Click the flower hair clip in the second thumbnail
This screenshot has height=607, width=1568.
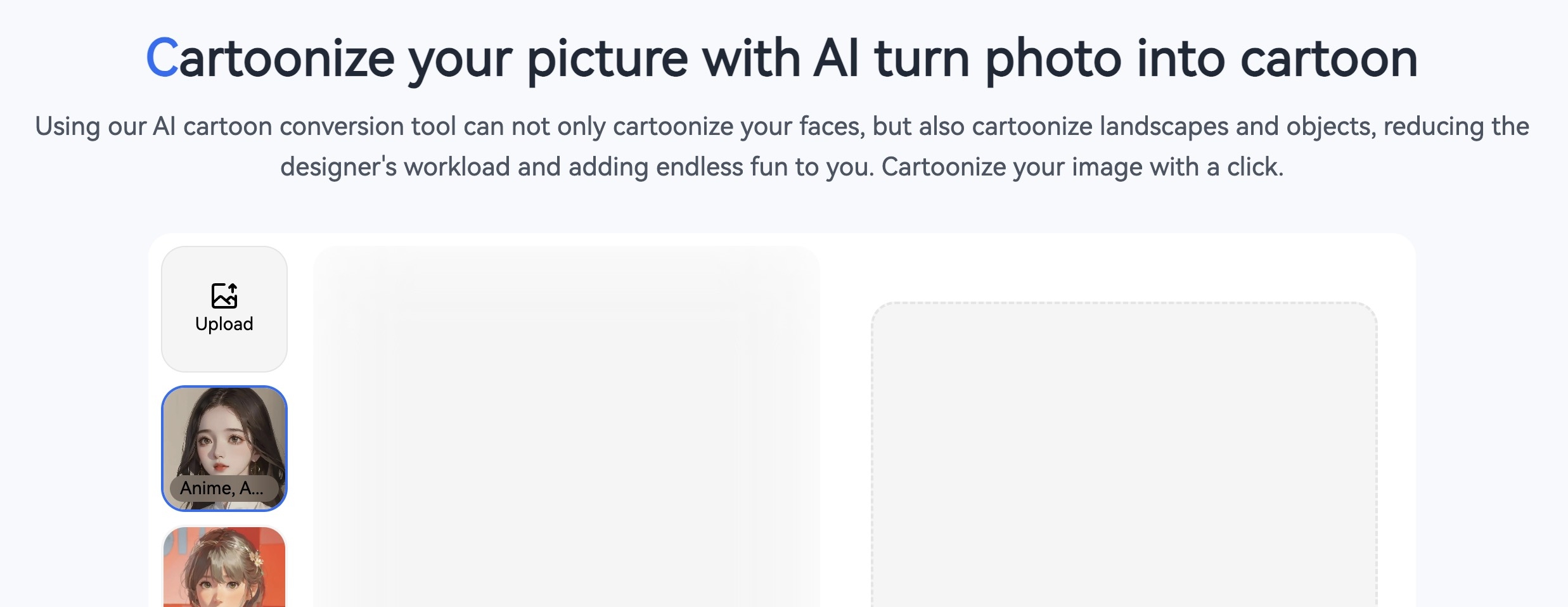255,558
